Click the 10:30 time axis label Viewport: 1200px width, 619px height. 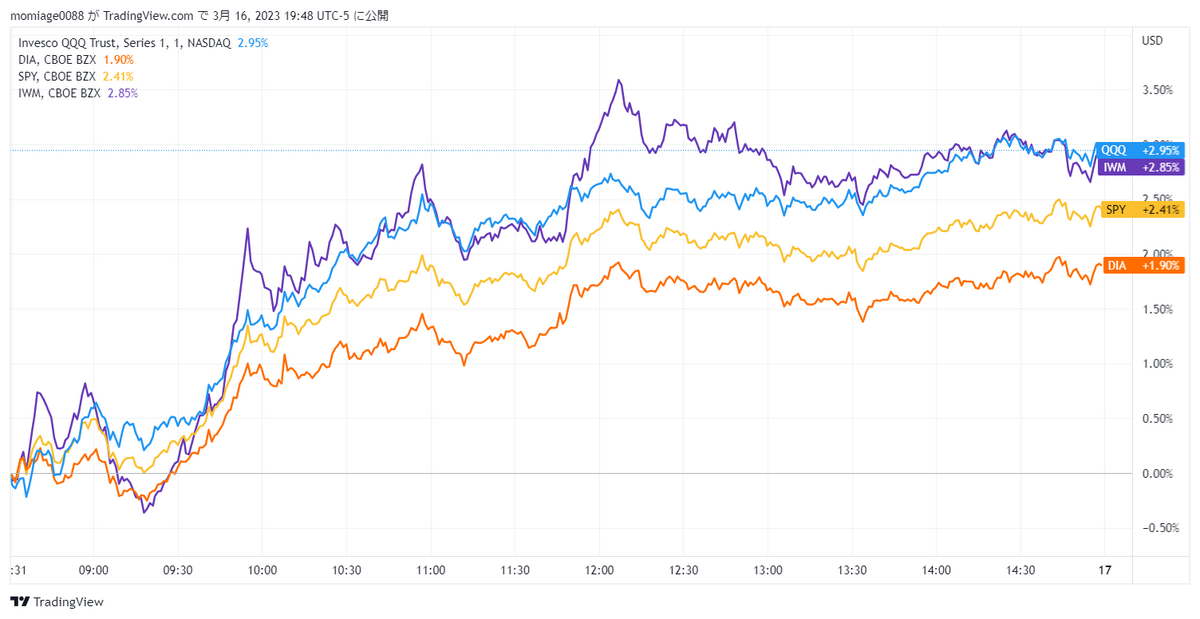[346, 570]
